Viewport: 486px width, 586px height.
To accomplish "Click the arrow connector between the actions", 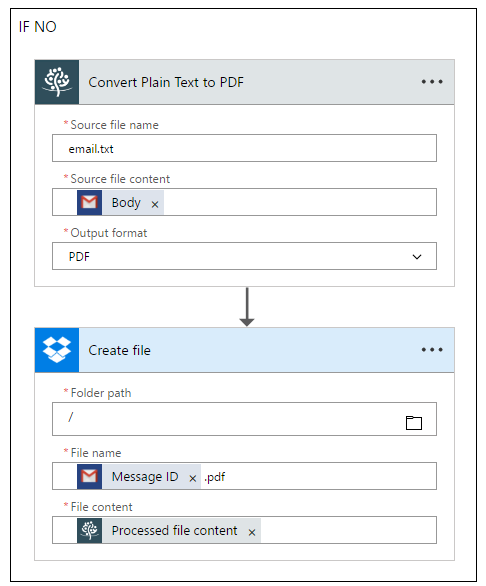I will point(247,307).
